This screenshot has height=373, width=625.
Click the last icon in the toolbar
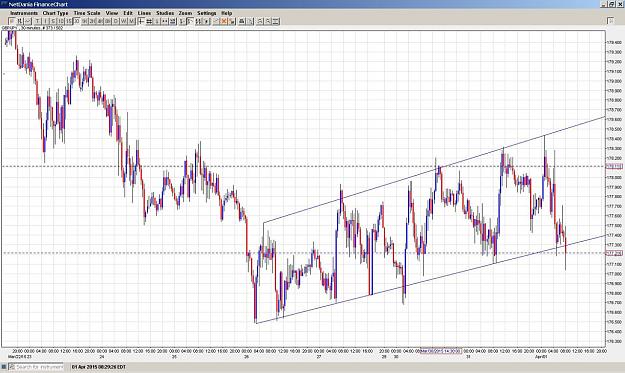point(275,21)
